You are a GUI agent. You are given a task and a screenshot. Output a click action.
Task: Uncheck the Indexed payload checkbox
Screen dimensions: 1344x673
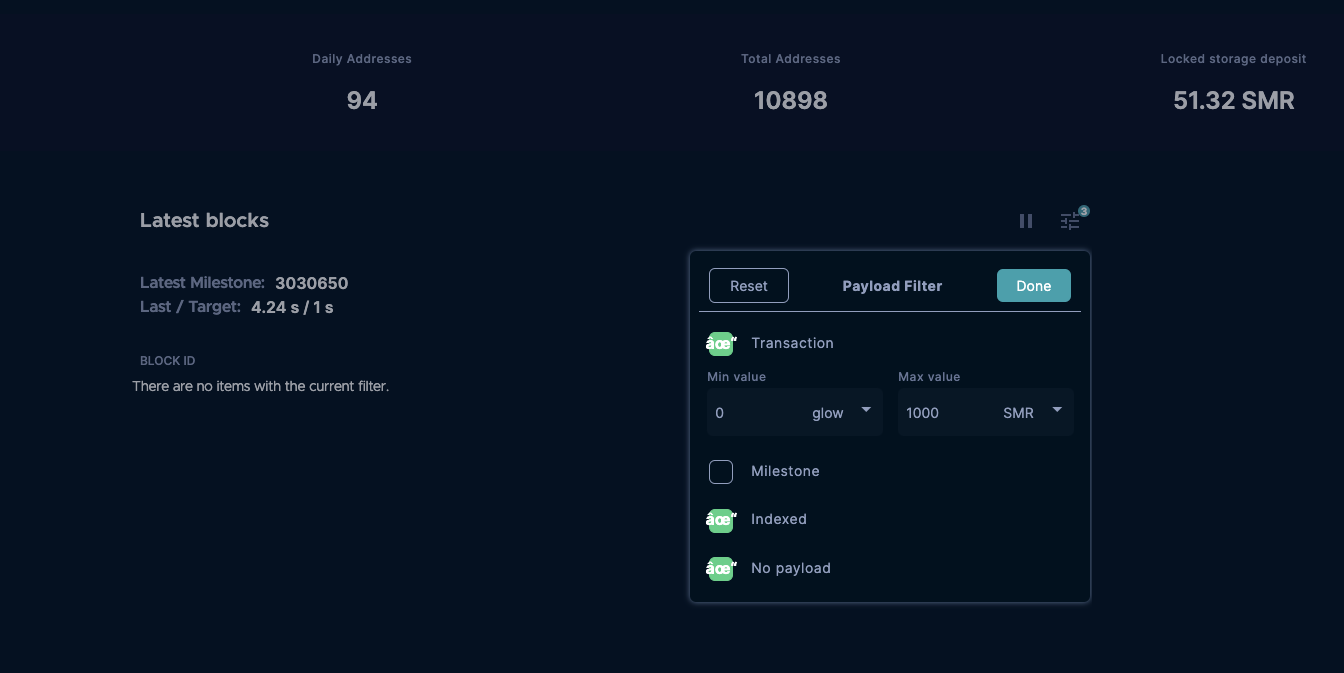click(x=721, y=520)
